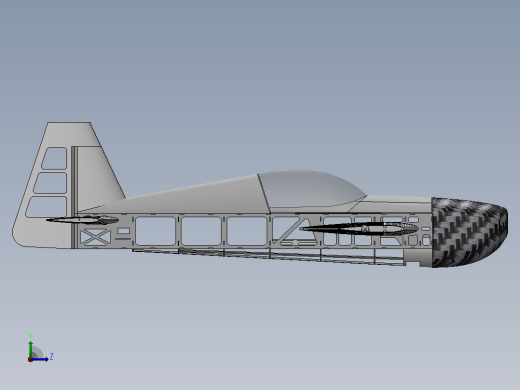Select the wing root airfoil near nose
The image size is (520, 390).
coord(358,229)
